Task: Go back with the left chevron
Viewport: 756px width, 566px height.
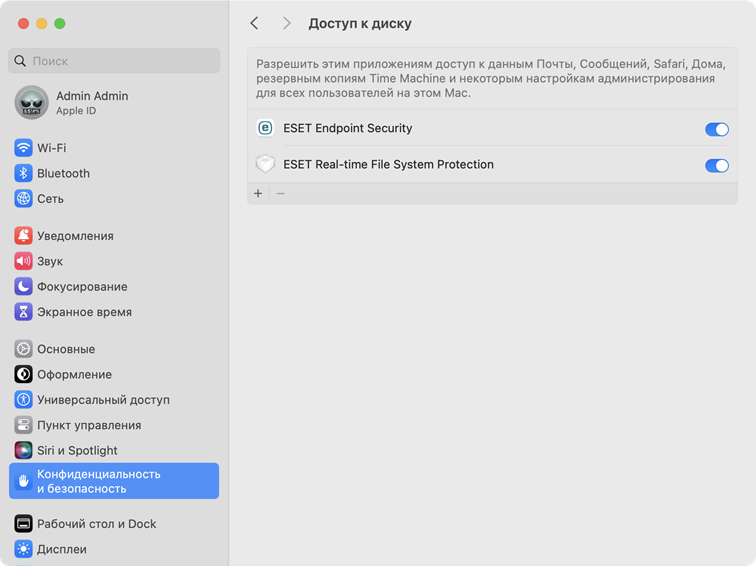Action: click(x=255, y=23)
